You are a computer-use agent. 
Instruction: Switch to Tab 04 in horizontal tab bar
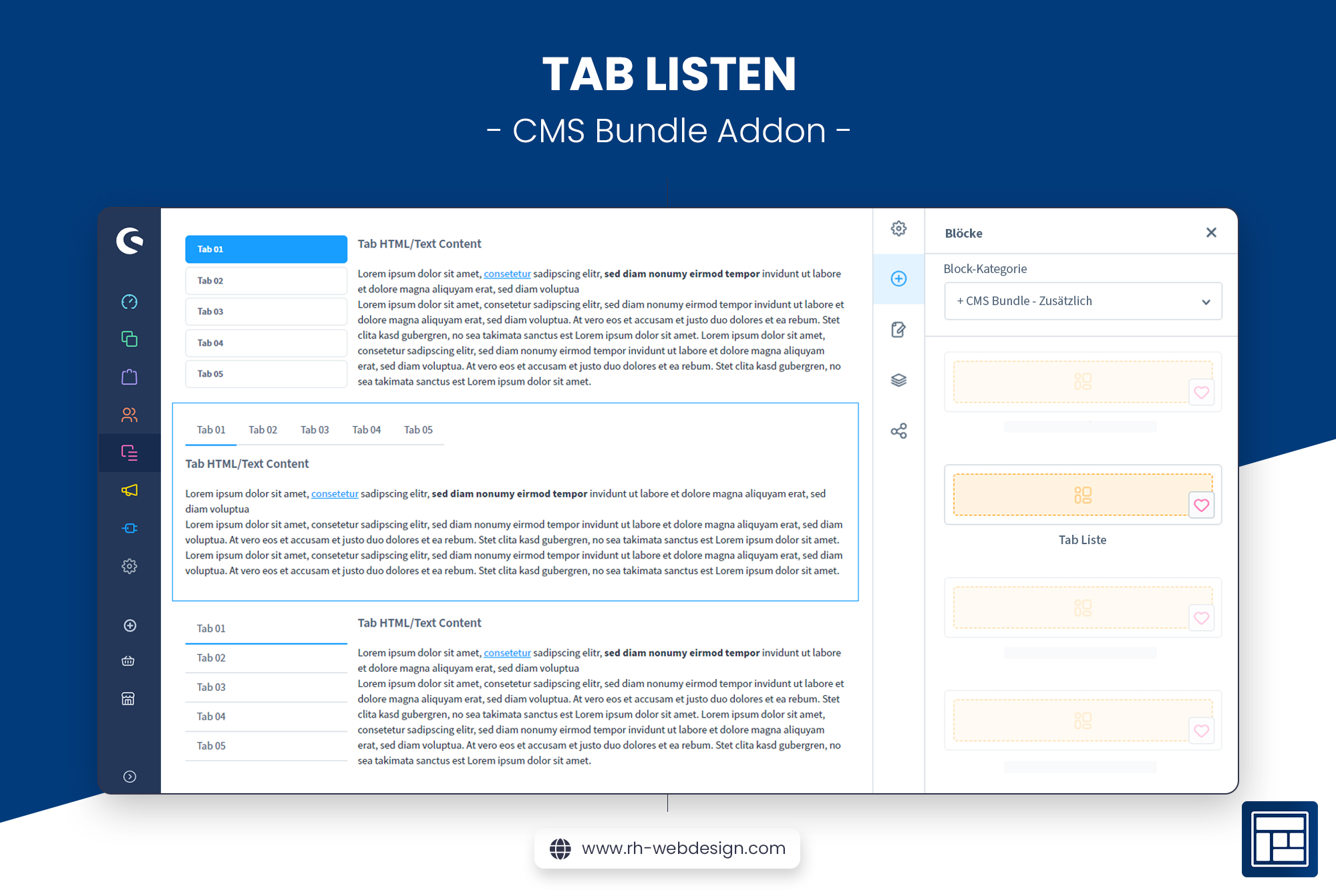pyautogui.click(x=367, y=430)
